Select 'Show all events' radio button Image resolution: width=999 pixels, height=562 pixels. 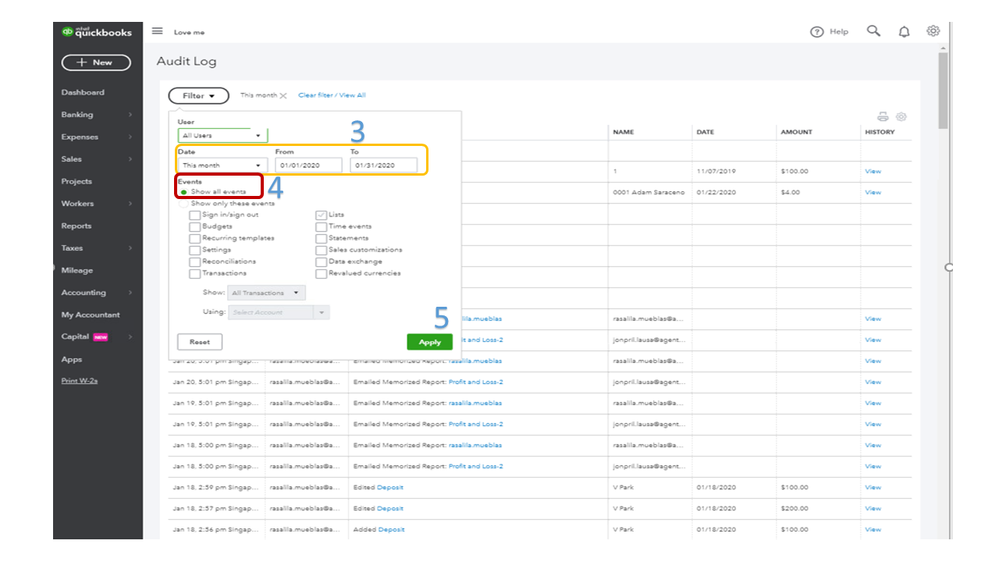(183, 192)
